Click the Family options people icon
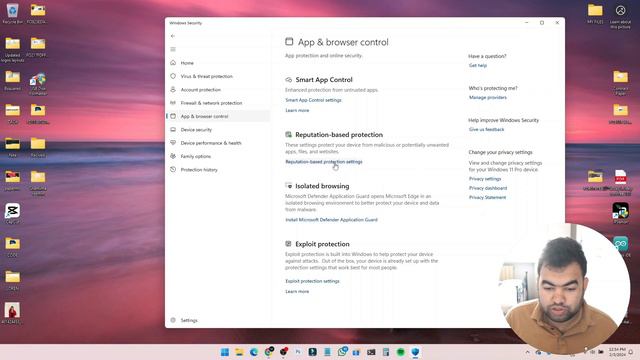Image resolution: width=640 pixels, height=360 pixels. pos(173,156)
